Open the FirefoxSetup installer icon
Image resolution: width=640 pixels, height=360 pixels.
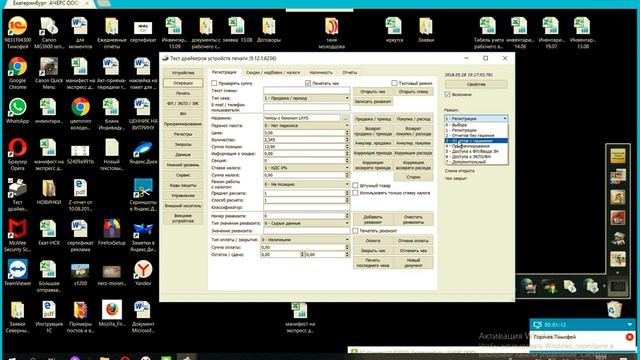pos(111,232)
